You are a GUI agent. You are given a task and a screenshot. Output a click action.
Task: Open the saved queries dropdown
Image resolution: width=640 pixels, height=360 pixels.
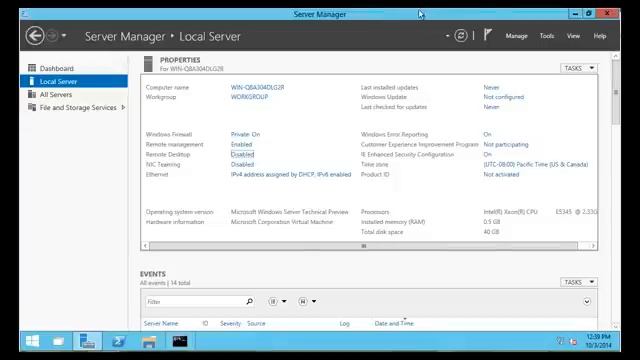[x=307, y=301]
